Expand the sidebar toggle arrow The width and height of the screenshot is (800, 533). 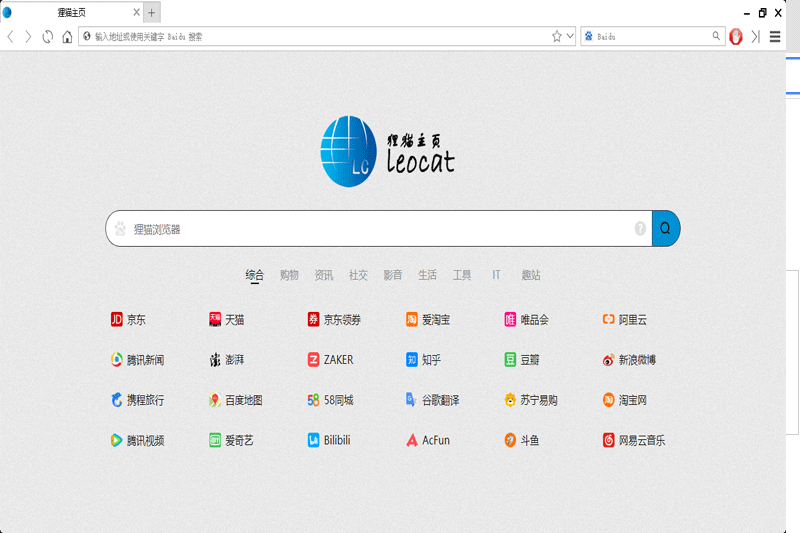point(755,37)
